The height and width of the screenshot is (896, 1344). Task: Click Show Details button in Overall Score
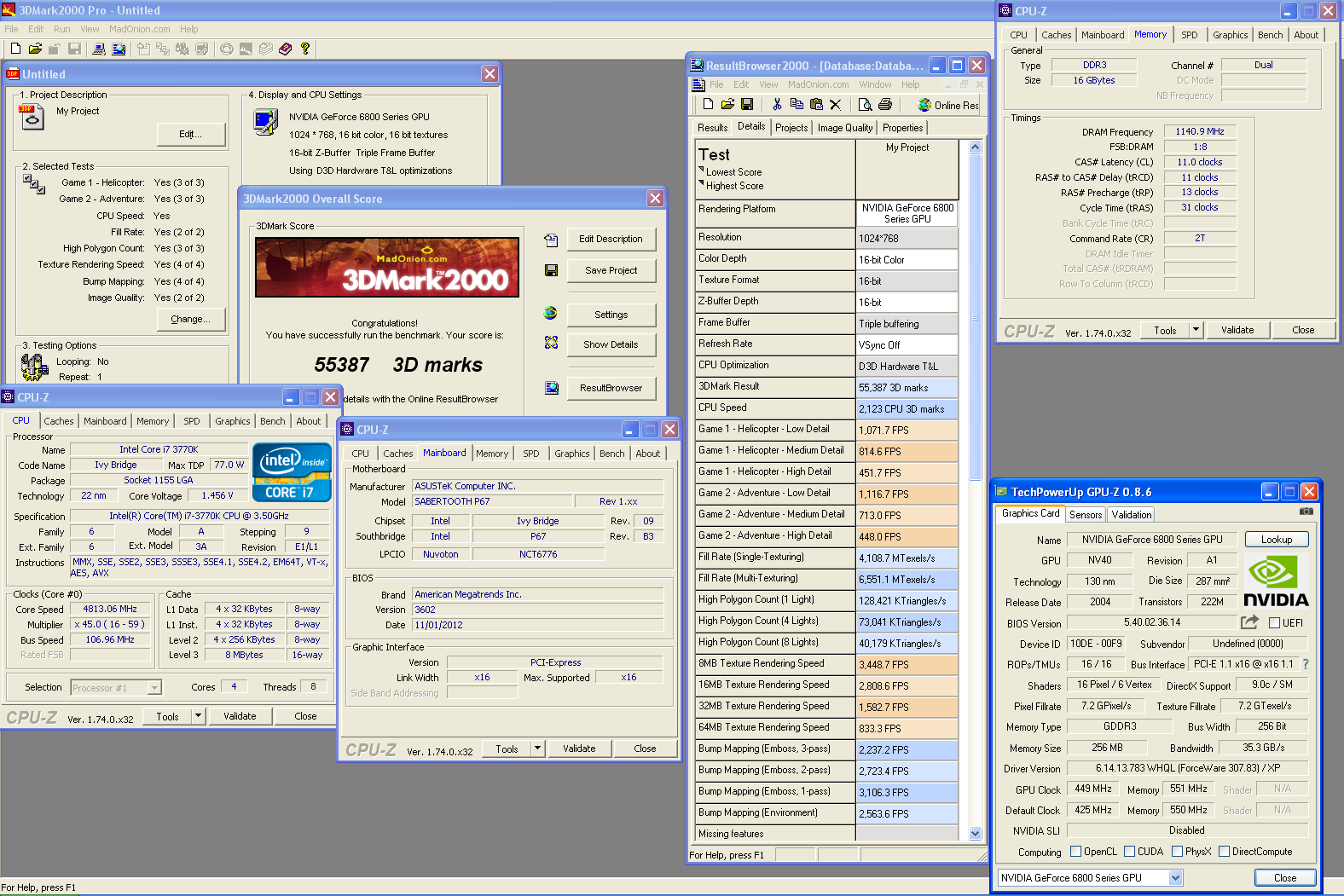(611, 344)
